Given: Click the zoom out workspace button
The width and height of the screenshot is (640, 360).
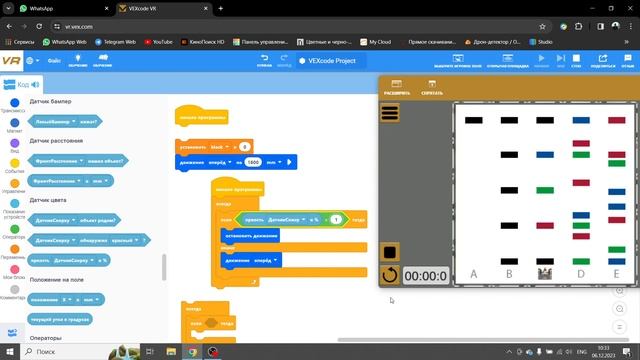Looking at the screenshot, I should coord(620,309).
